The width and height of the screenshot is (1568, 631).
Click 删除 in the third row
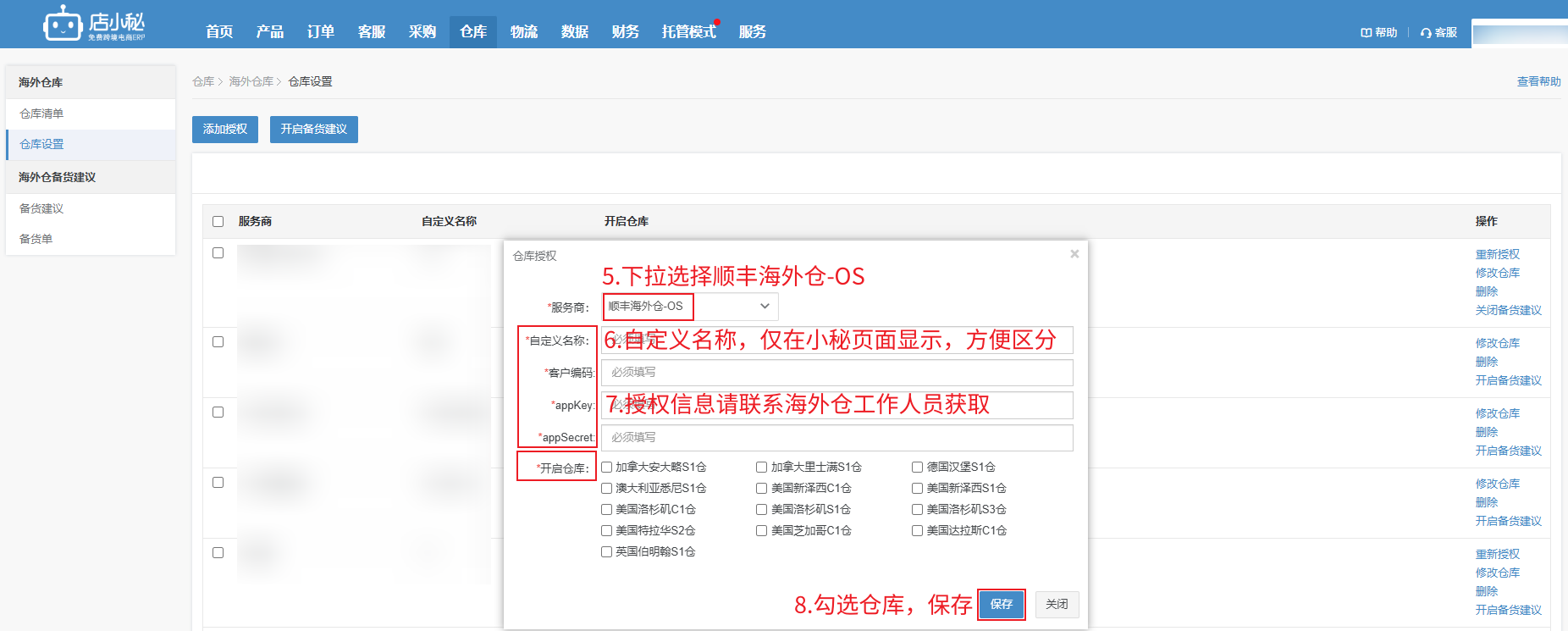pyautogui.click(x=1487, y=432)
